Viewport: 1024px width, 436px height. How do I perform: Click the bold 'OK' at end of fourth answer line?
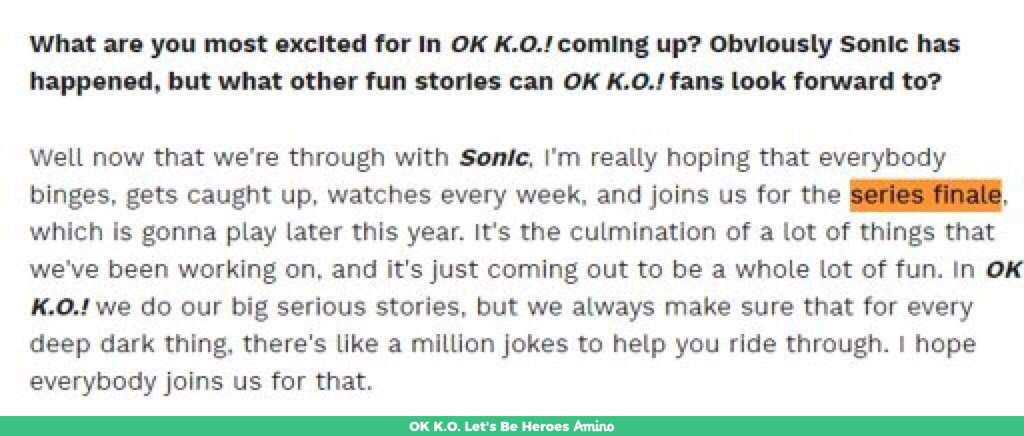1004,270
